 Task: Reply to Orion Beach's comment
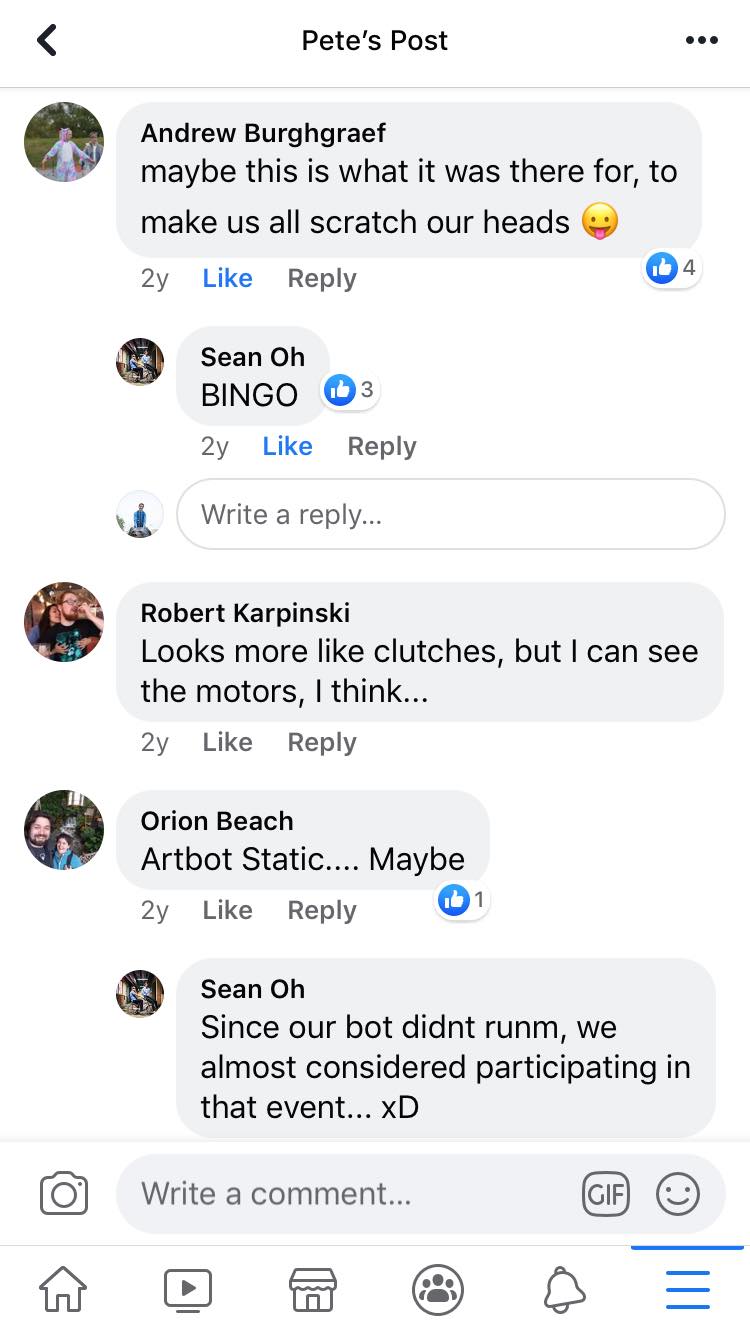(321, 910)
